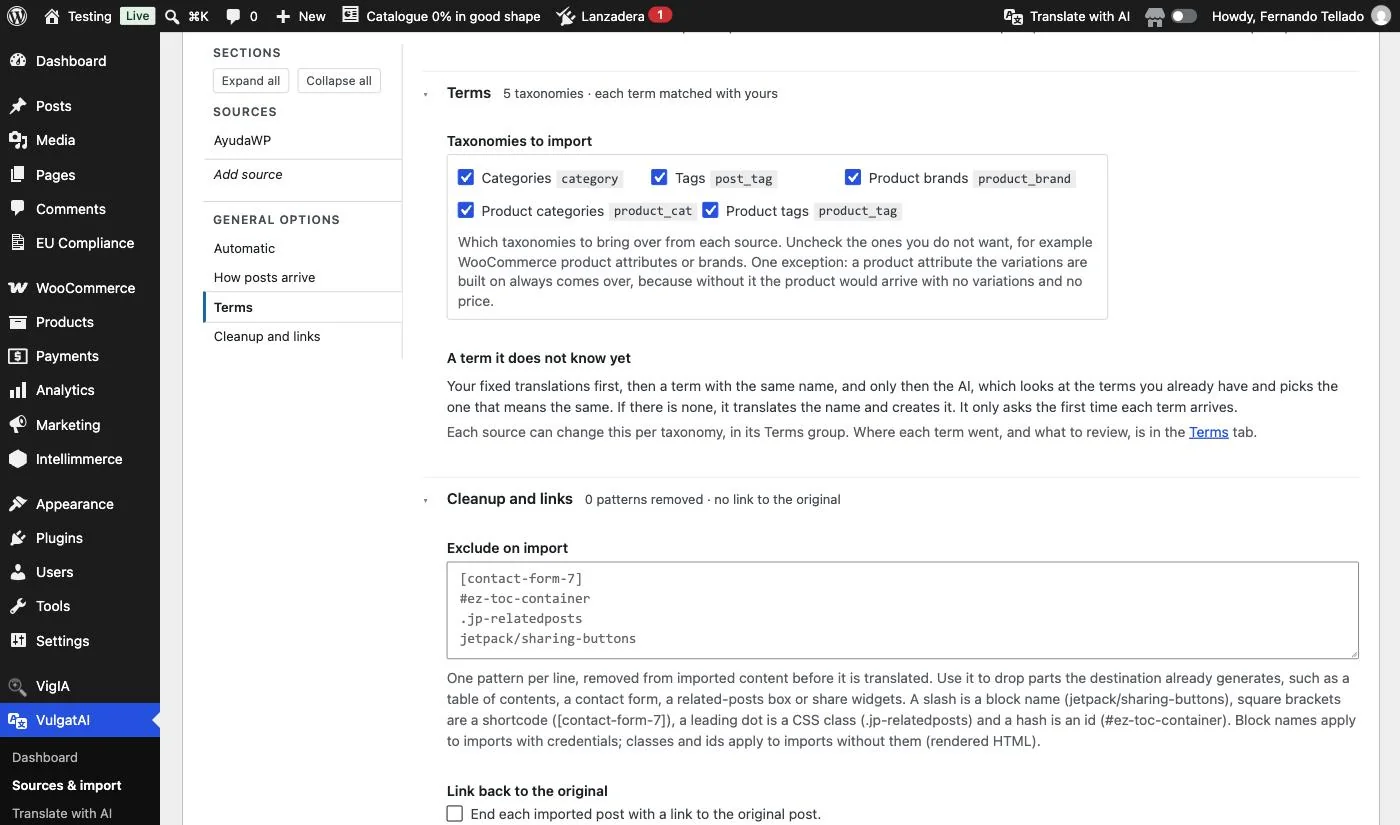This screenshot has width=1400, height=825.
Task: Click Expand all sections button
Action: pos(251,81)
